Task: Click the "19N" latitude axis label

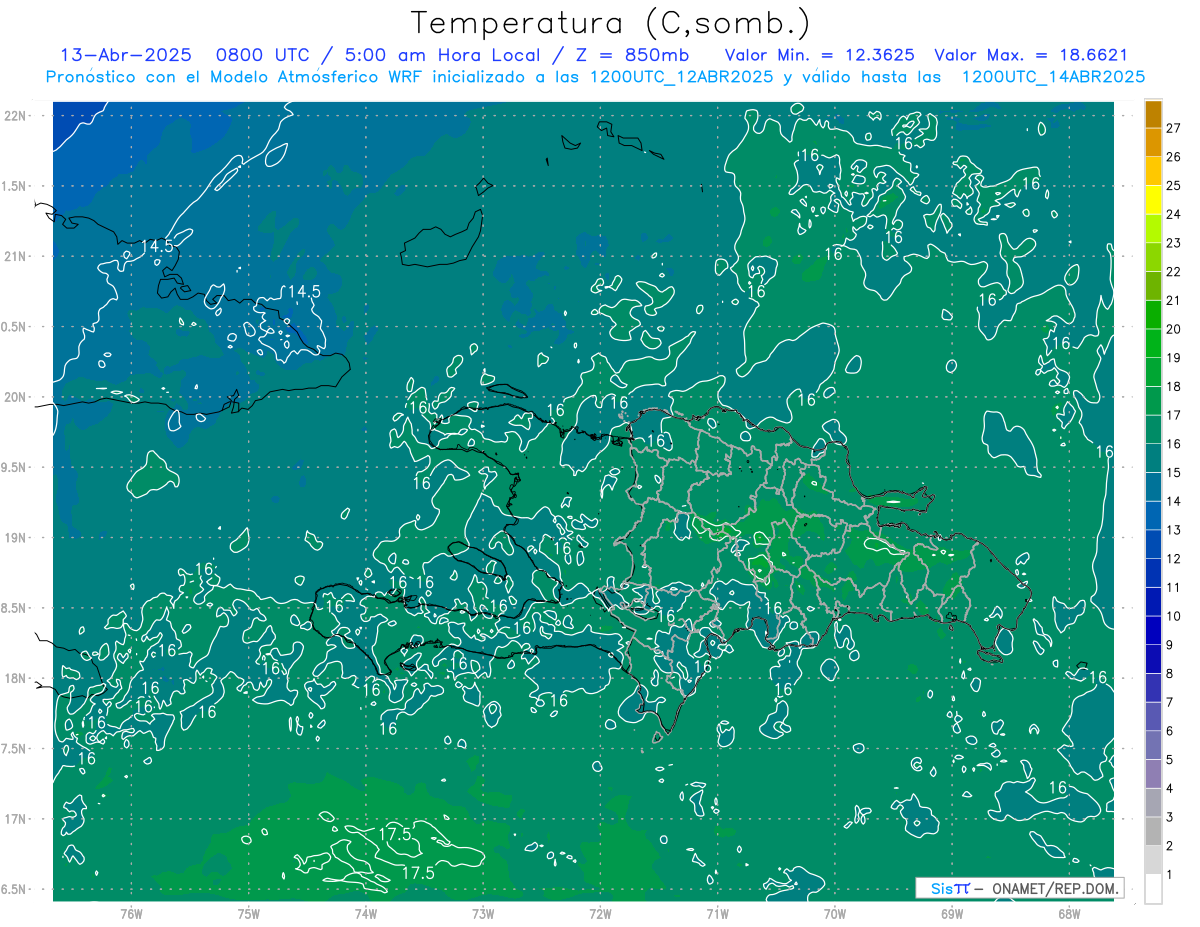Action: [15, 538]
